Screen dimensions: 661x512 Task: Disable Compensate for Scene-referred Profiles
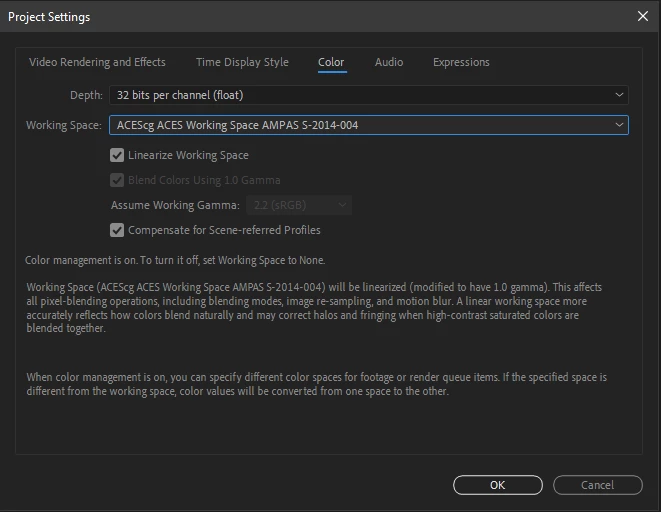(117, 230)
